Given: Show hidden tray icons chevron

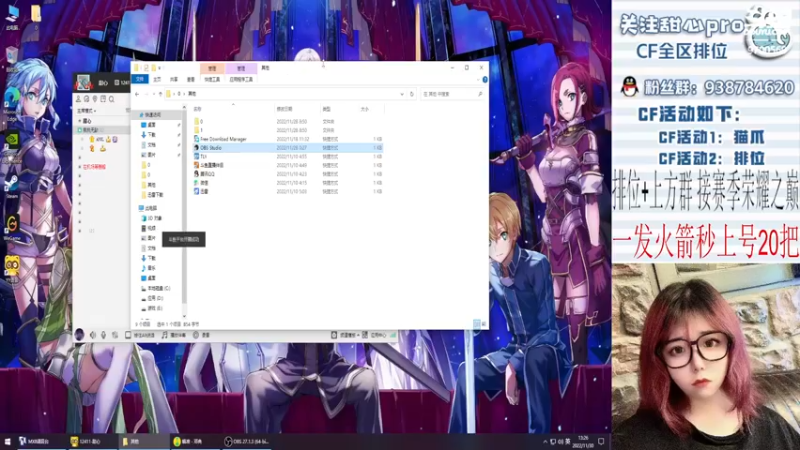Looking at the screenshot, I should [545, 441].
